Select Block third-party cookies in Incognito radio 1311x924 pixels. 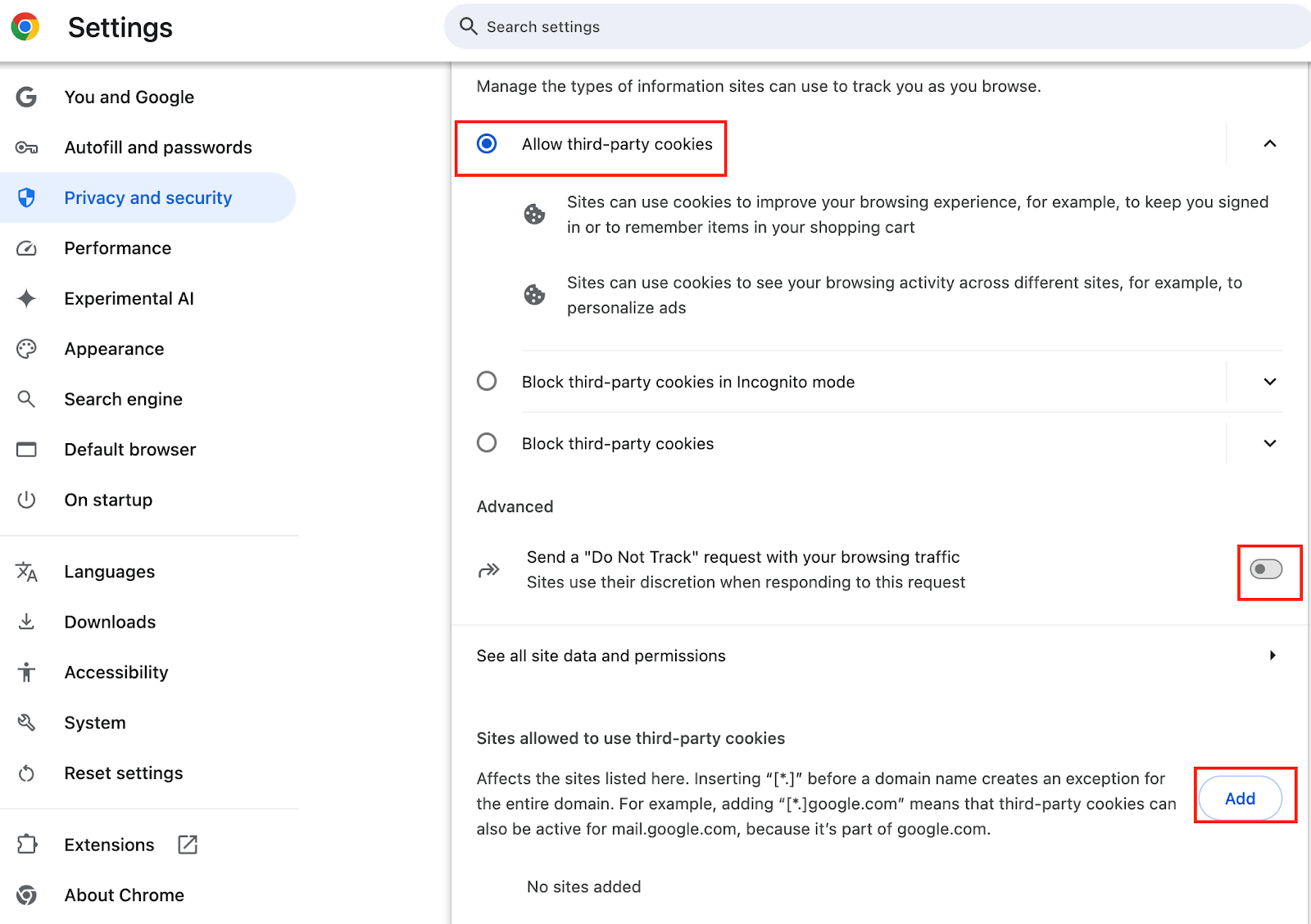tap(487, 382)
